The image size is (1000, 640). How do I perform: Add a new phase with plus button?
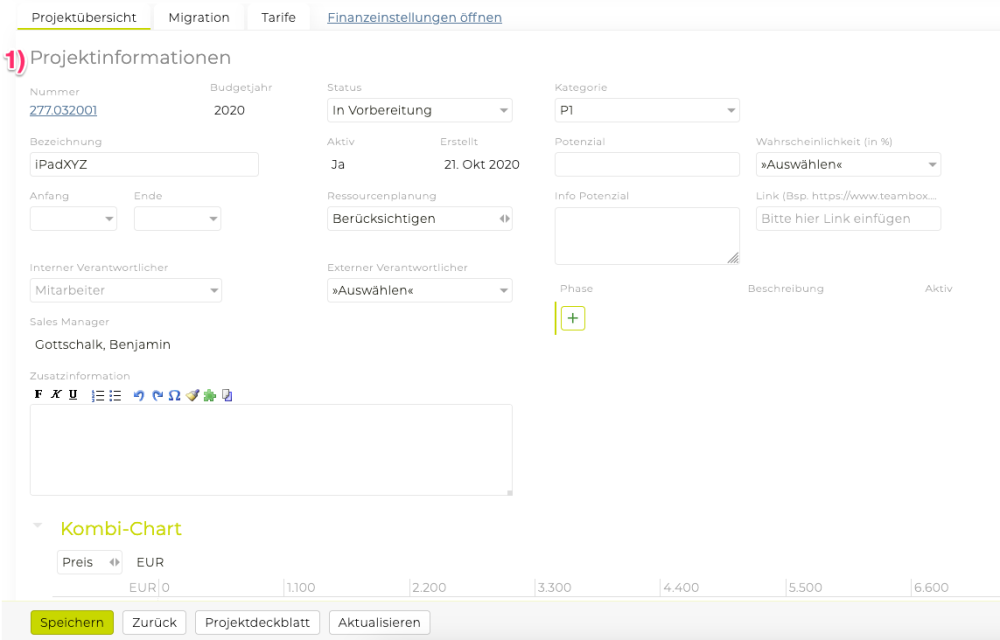click(572, 318)
